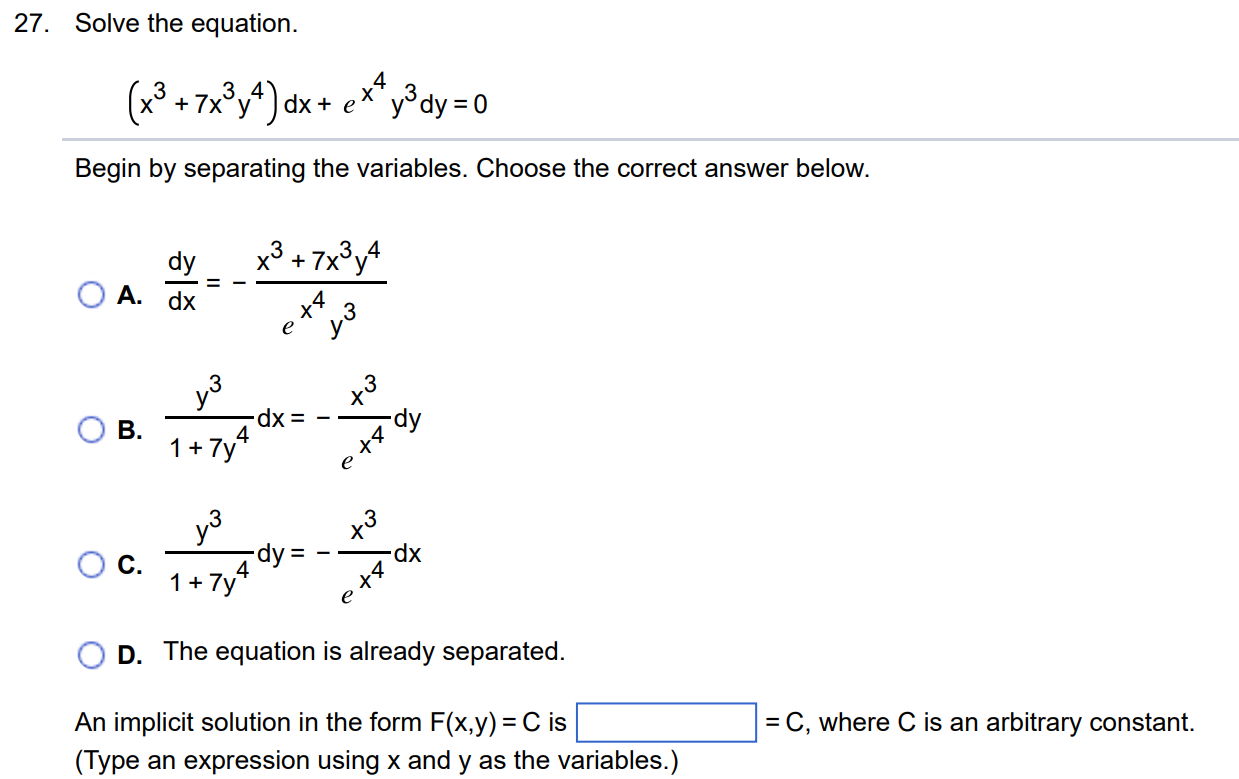This screenshot has height=779, width=1239.
Task: Select radio button for answer choice C
Action: point(92,564)
